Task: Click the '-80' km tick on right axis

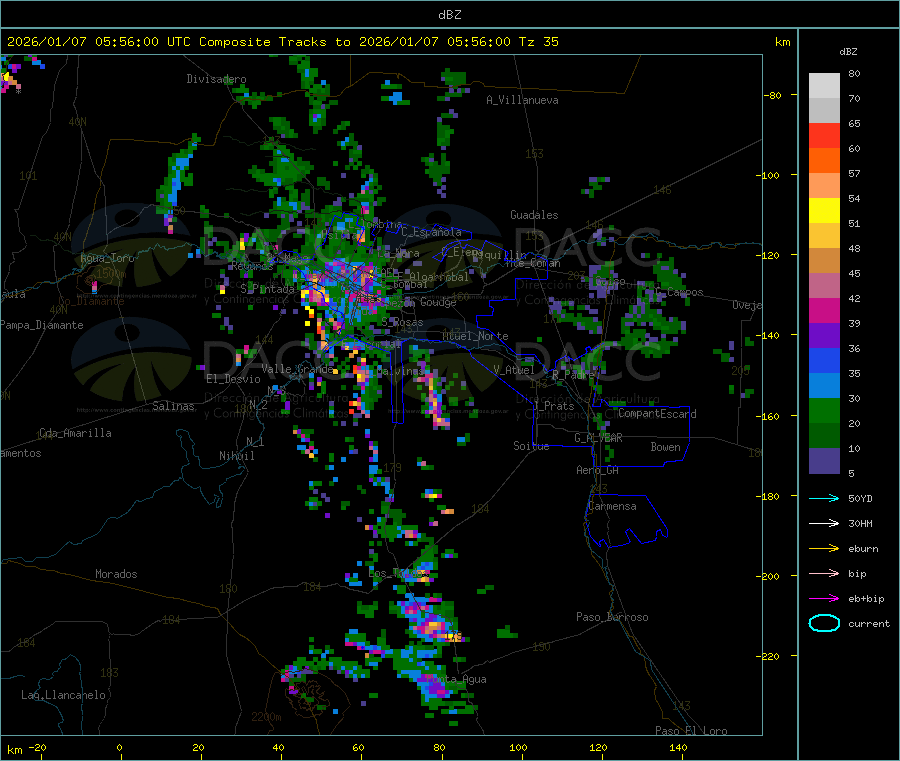Action: [x=773, y=95]
